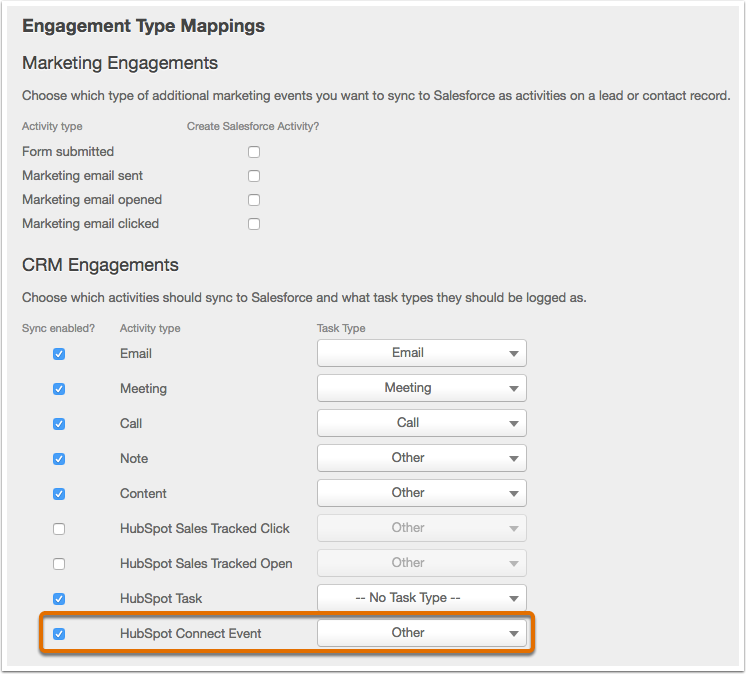
Task: Click the Form submitted label
Action: (68, 152)
